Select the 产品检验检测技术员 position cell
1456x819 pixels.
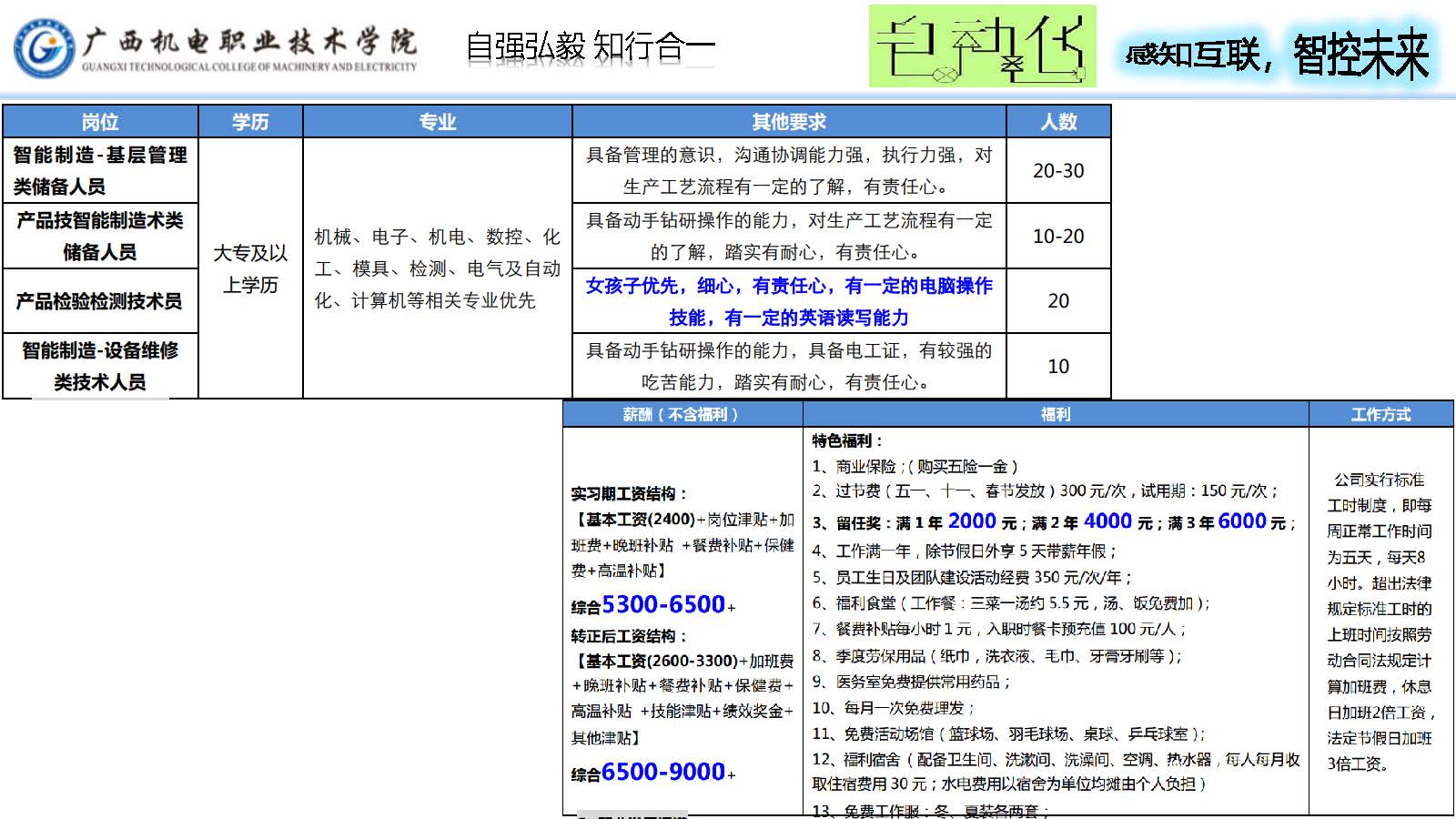(100, 300)
